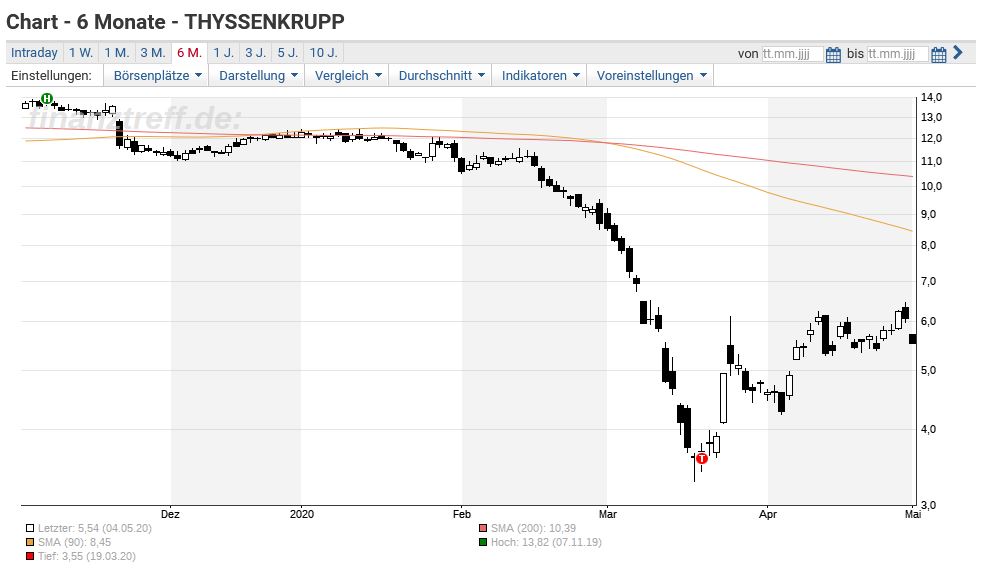Select the 5 J. time range

pos(288,53)
